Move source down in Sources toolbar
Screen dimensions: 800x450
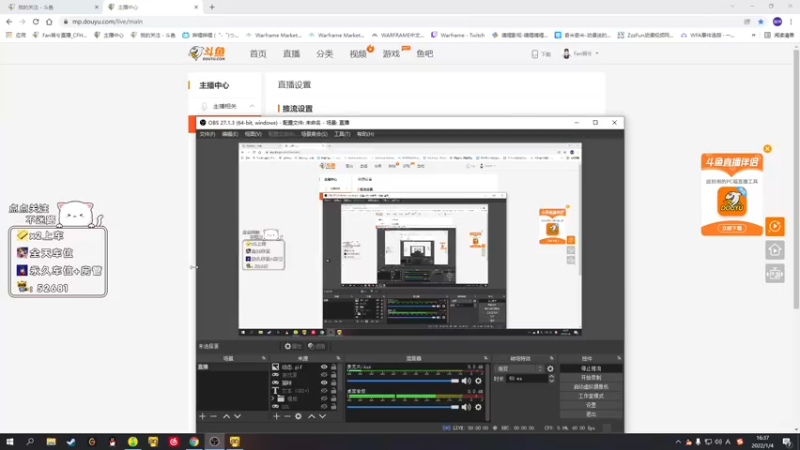[x=322, y=416]
